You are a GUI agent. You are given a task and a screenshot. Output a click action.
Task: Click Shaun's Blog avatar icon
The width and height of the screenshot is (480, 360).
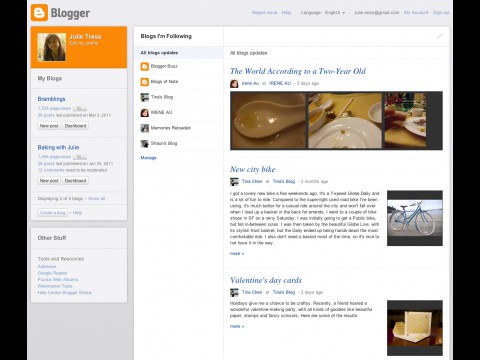(x=144, y=144)
